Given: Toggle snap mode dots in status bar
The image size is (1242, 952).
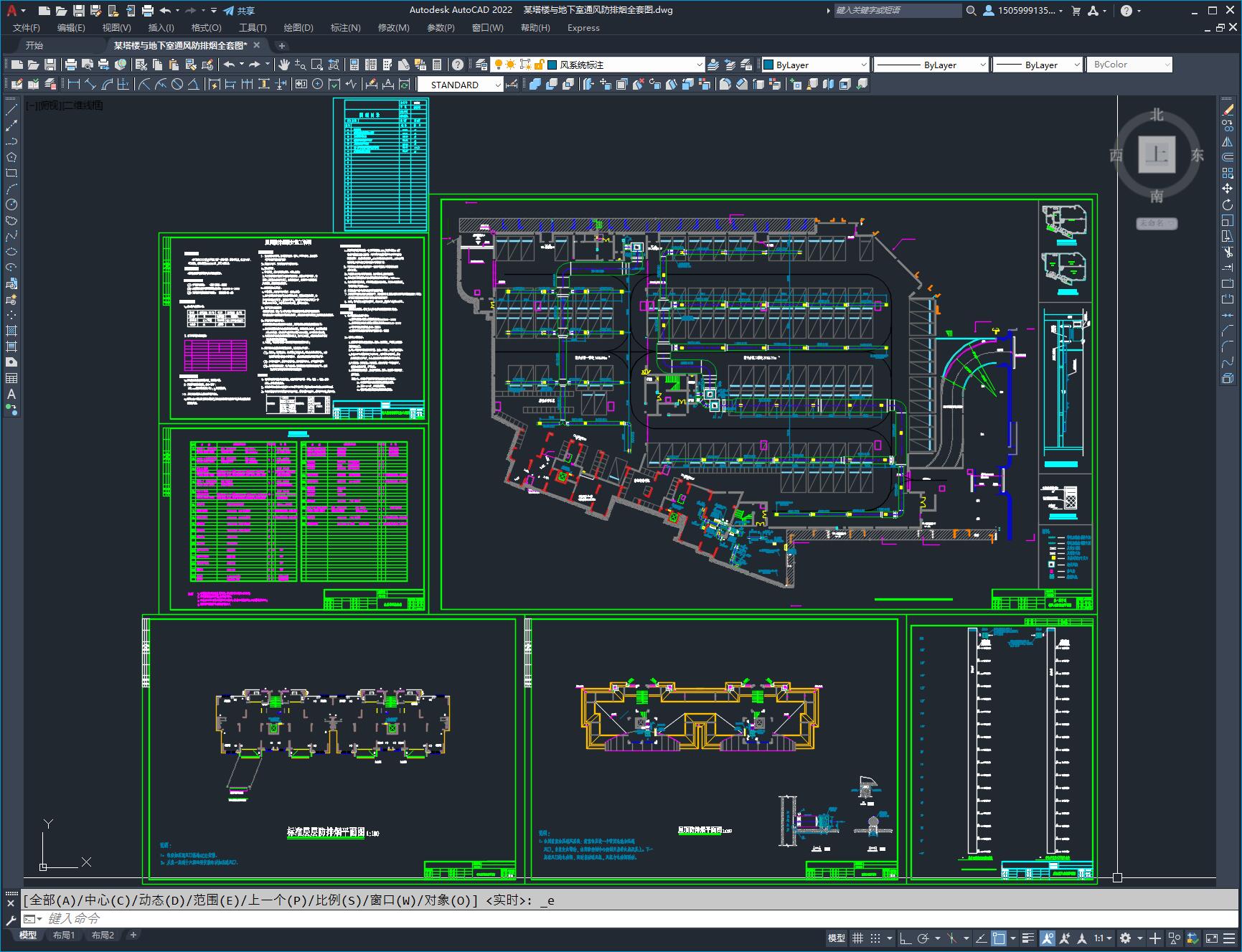Looking at the screenshot, I should coord(875,938).
